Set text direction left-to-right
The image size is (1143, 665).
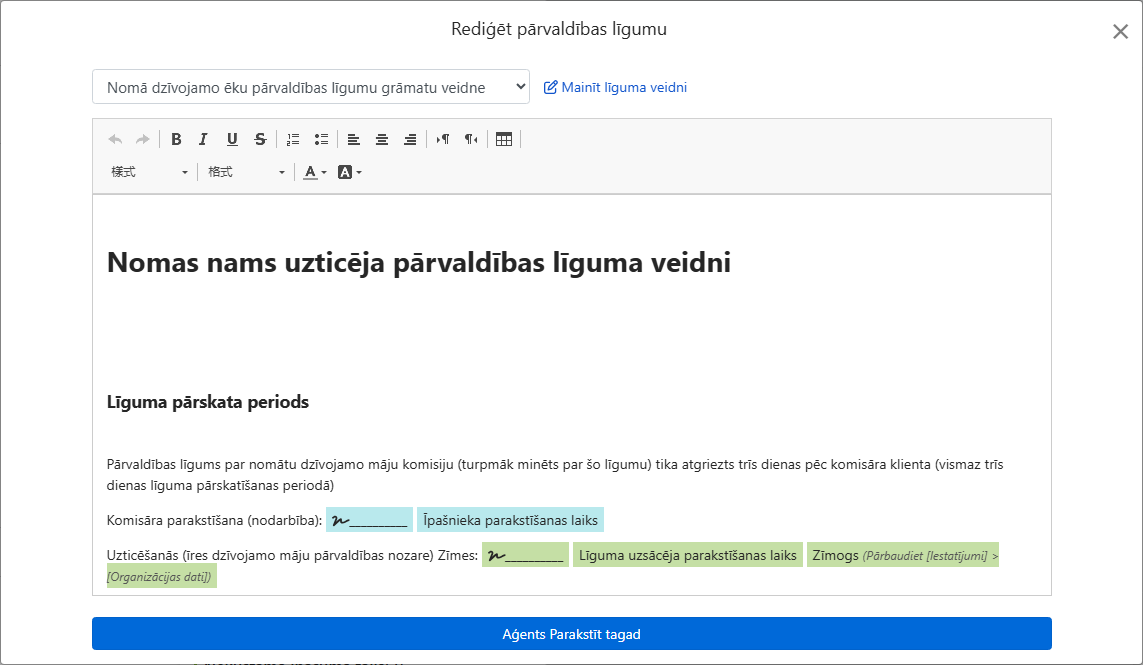point(443,139)
